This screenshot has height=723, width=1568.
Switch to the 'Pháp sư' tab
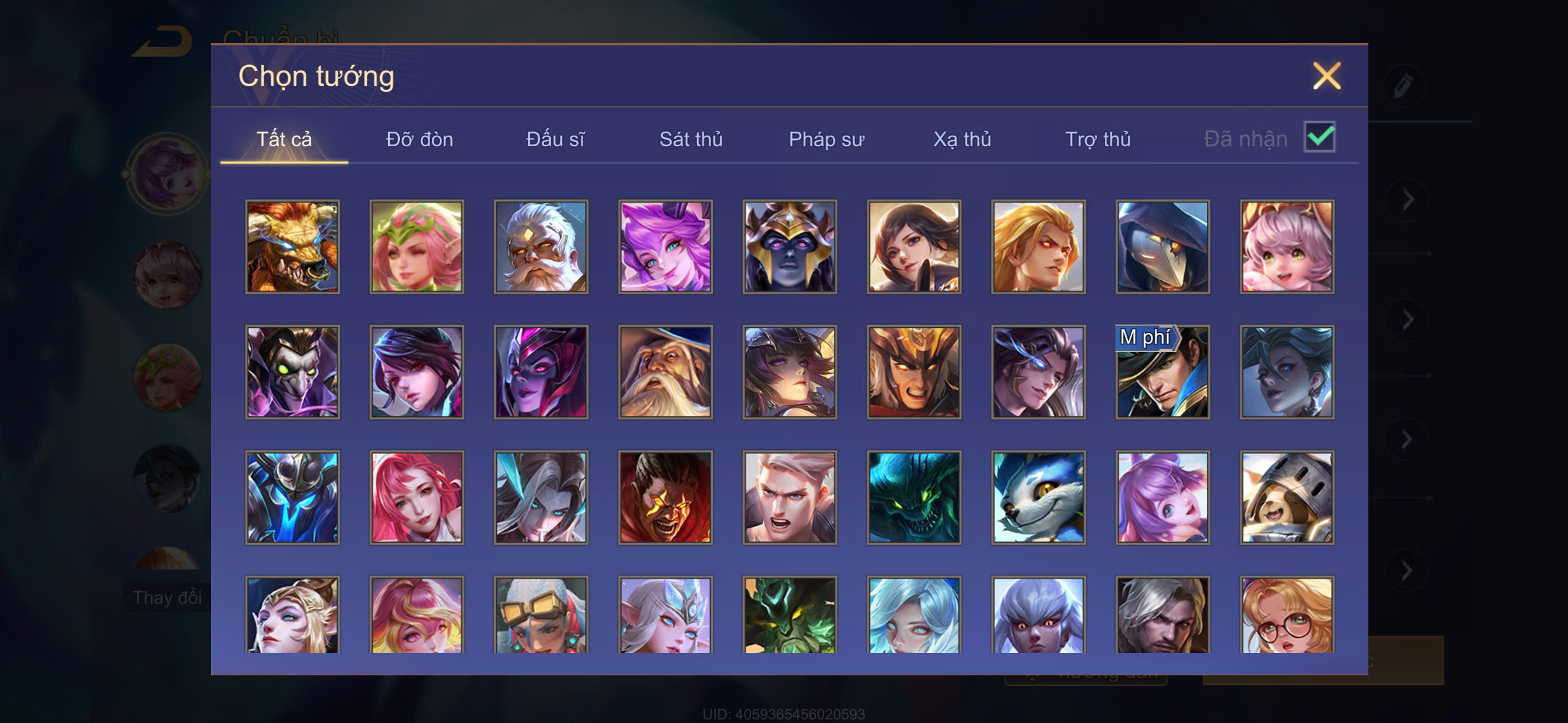[x=826, y=140]
